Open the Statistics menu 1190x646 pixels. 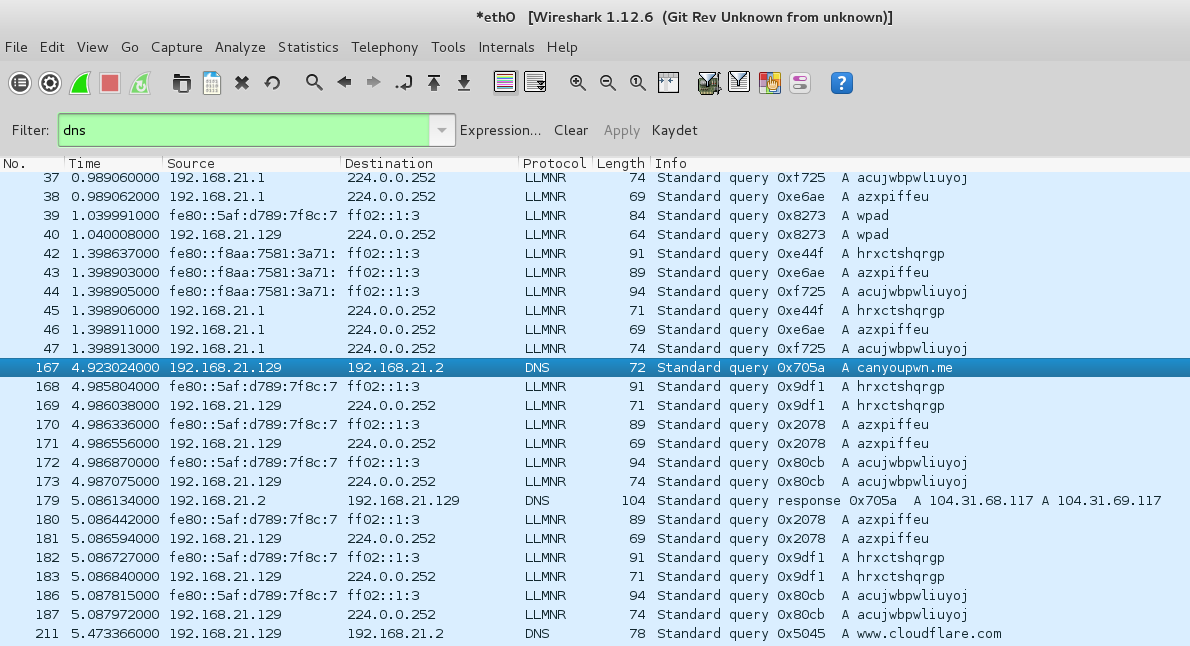coord(308,47)
